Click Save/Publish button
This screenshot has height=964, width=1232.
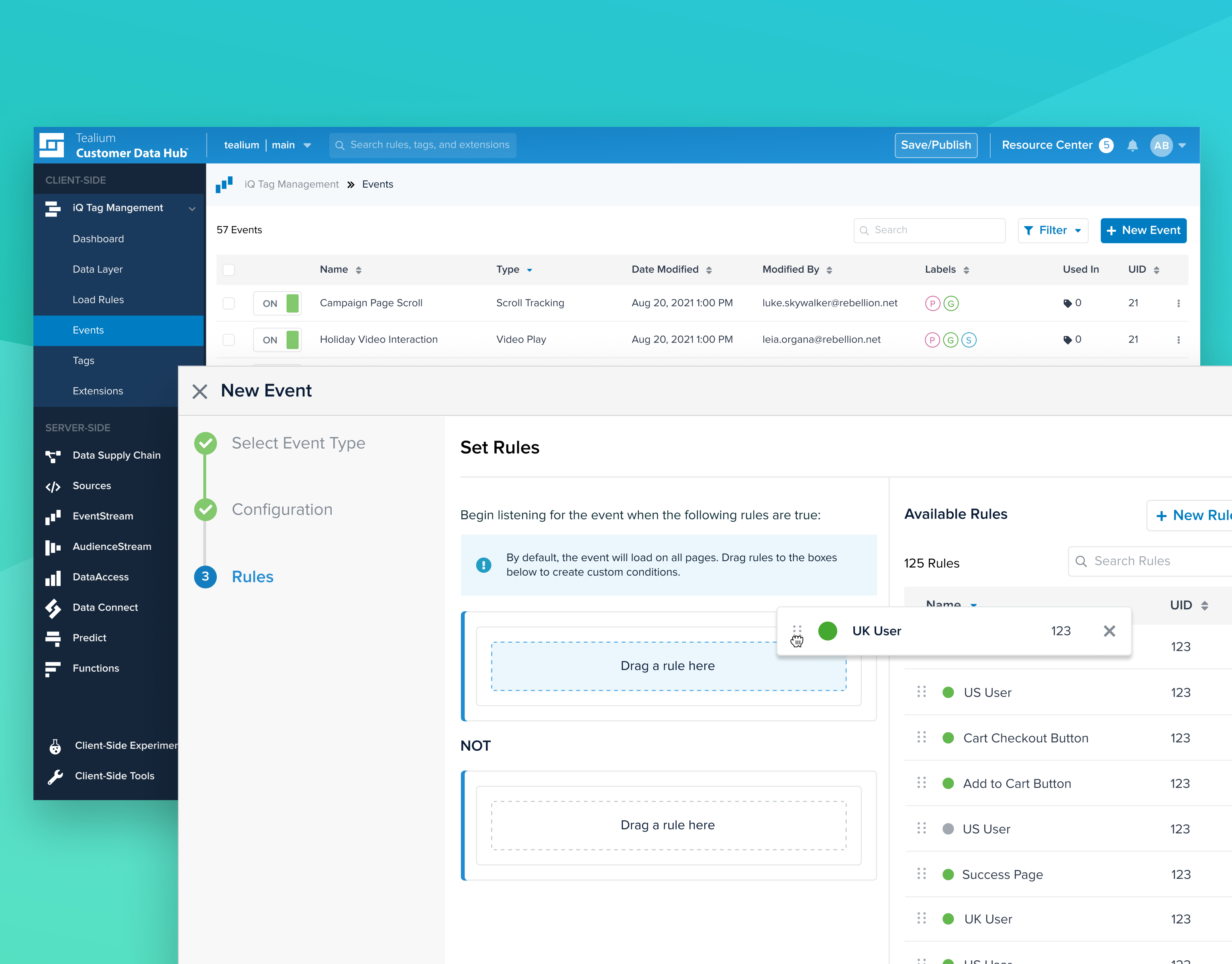pos(936,146)
